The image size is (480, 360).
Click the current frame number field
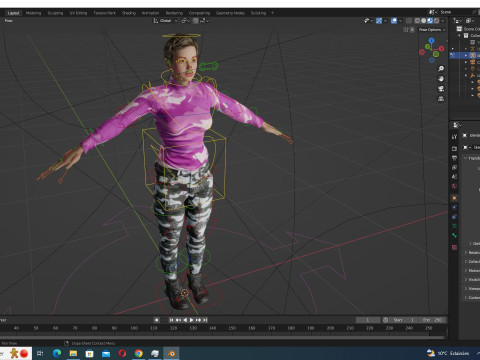tap(368, 320)
